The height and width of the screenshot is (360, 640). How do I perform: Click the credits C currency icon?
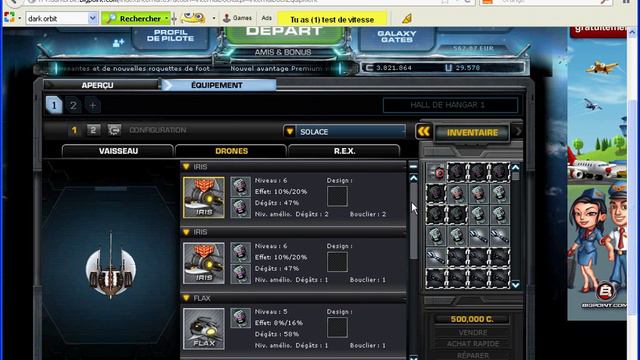(x=369, y=68)
